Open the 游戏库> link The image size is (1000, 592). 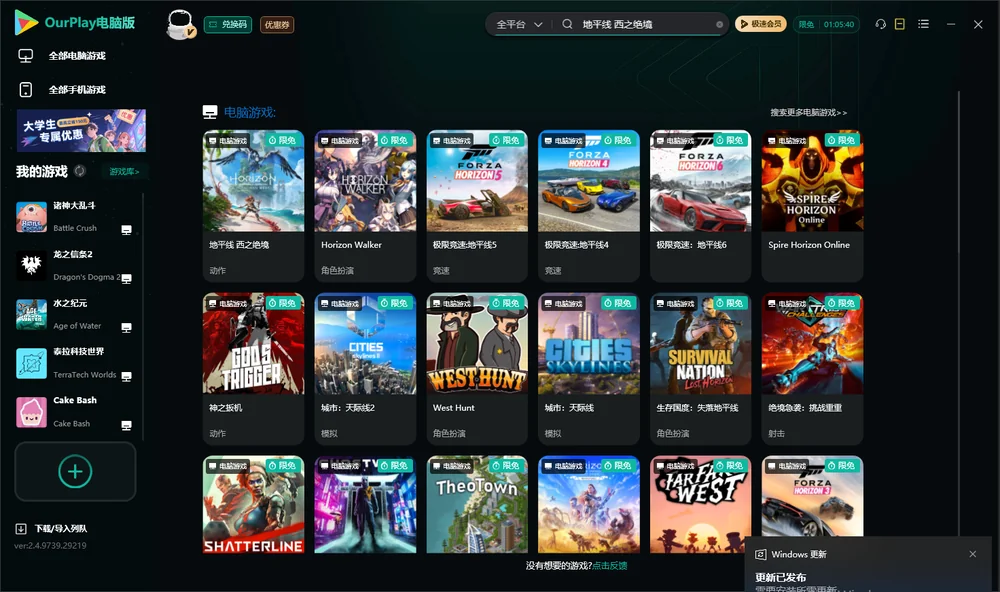(x=124, y=171)
